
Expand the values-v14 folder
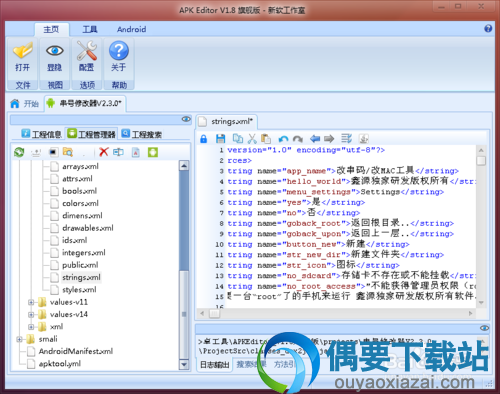31,315
